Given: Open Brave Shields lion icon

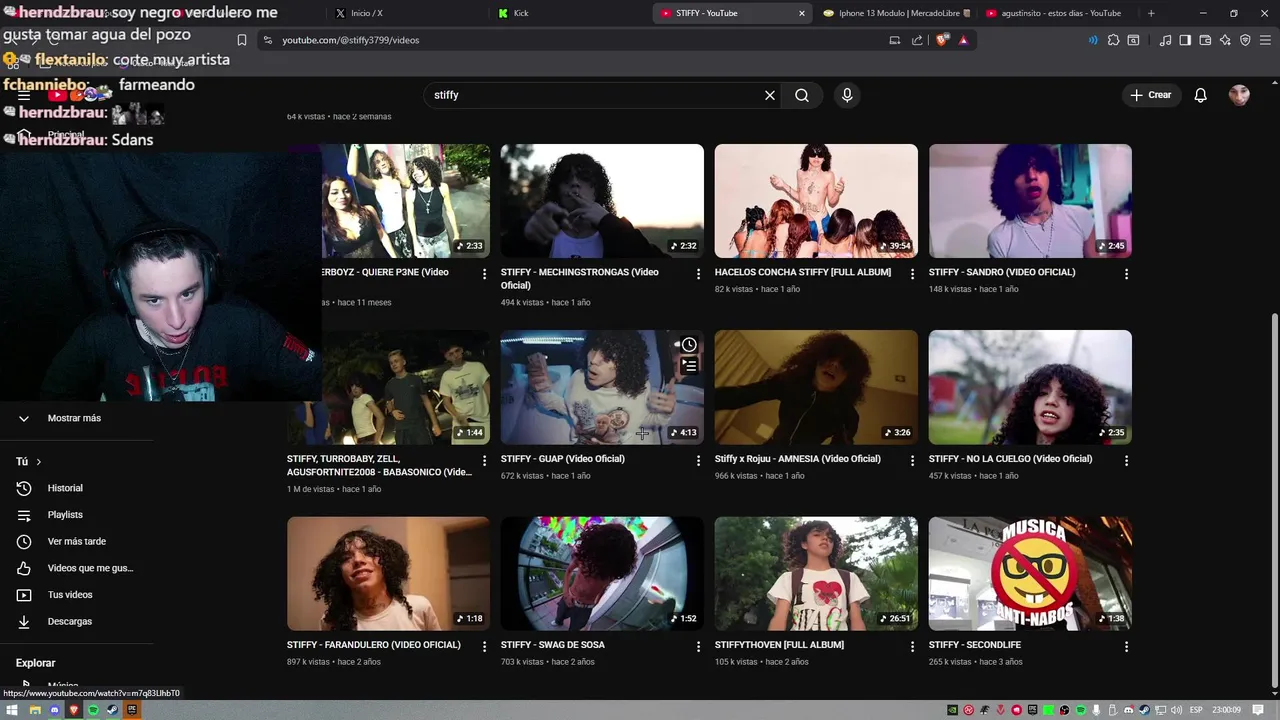Looking at the screenshot, I should click(942, 40).
